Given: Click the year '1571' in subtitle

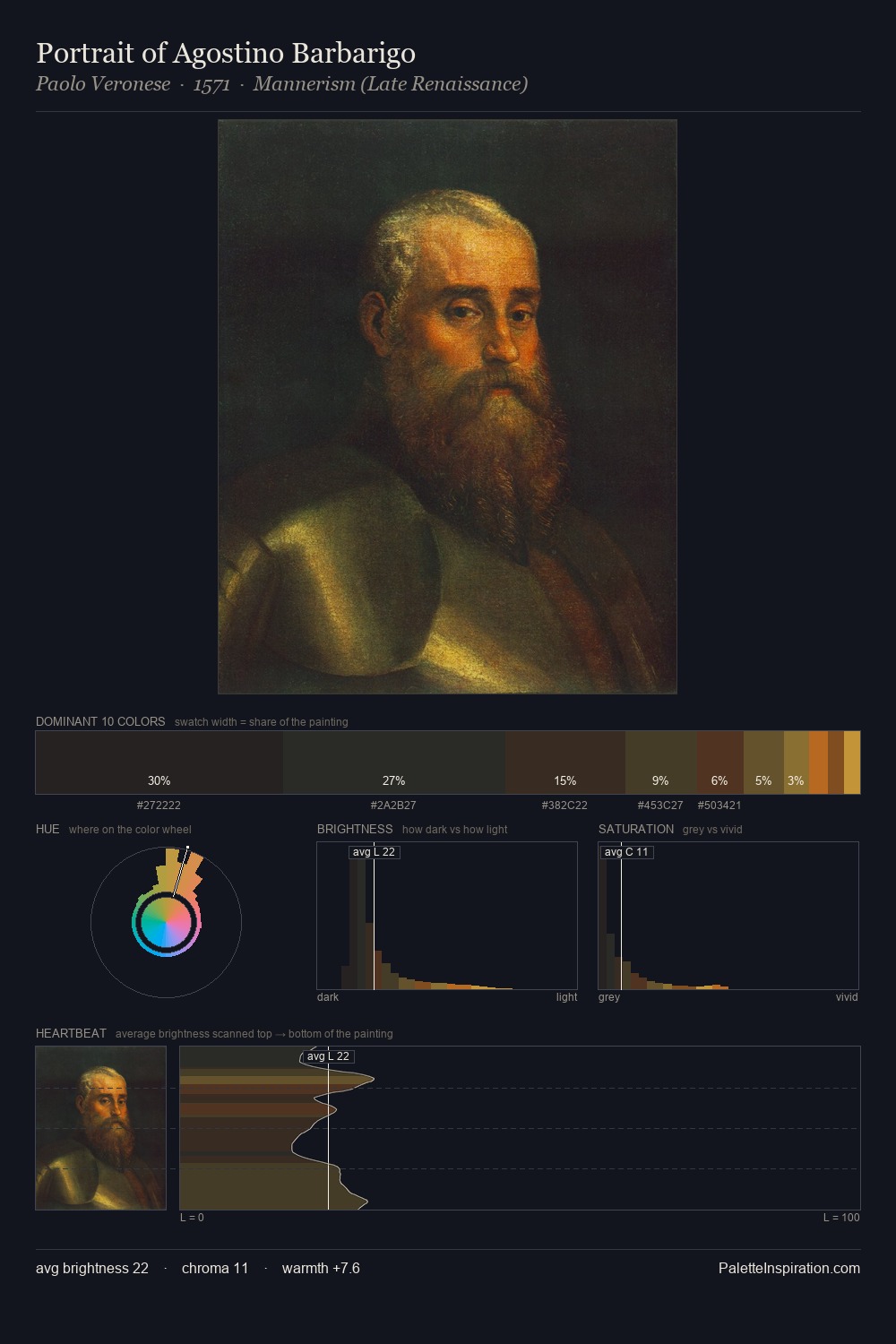Looking at the screenshot, I should pyautogui.click(x=211, y=84).
